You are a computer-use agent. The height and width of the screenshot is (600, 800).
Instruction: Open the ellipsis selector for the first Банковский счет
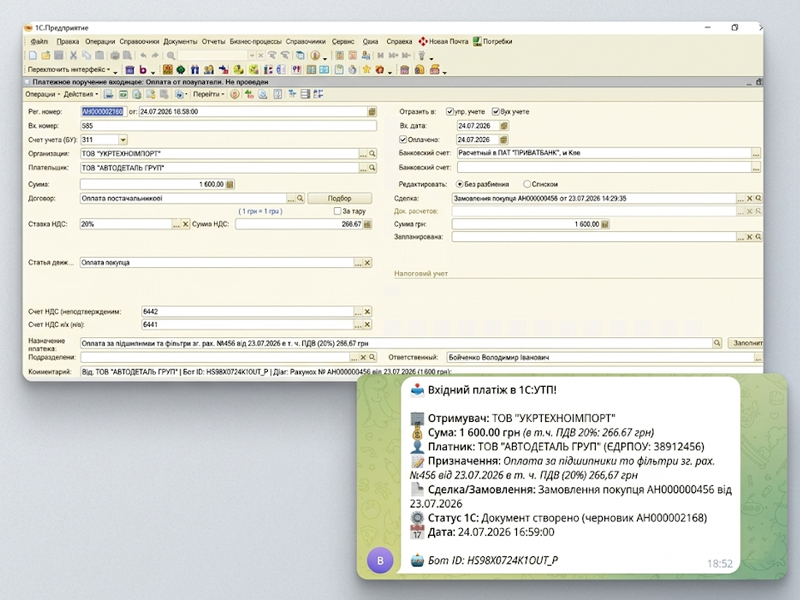pos(756,153)
